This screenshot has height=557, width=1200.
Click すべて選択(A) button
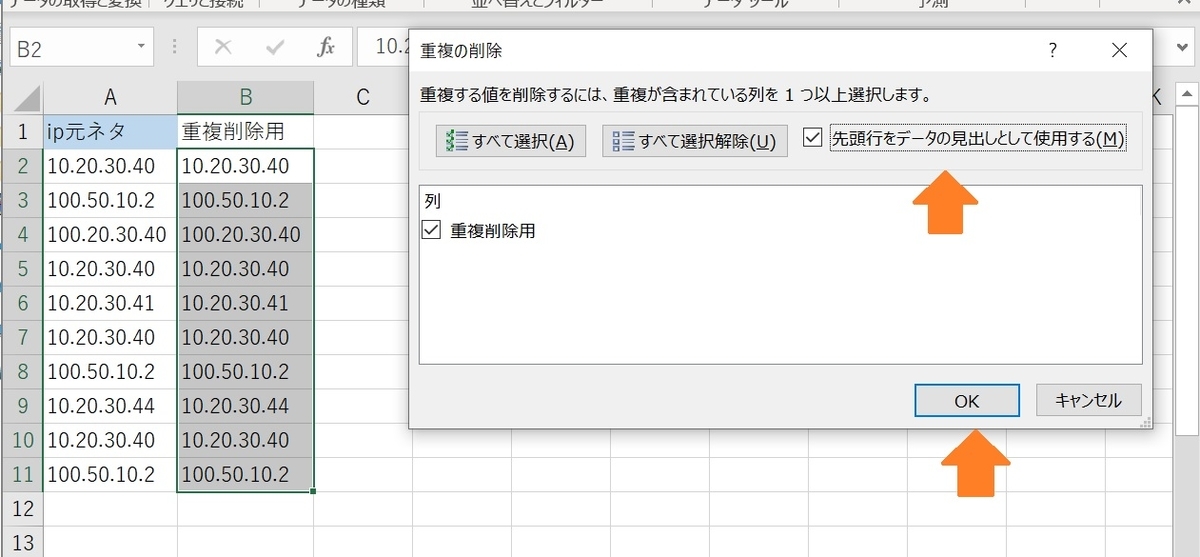tap(510, 141)
